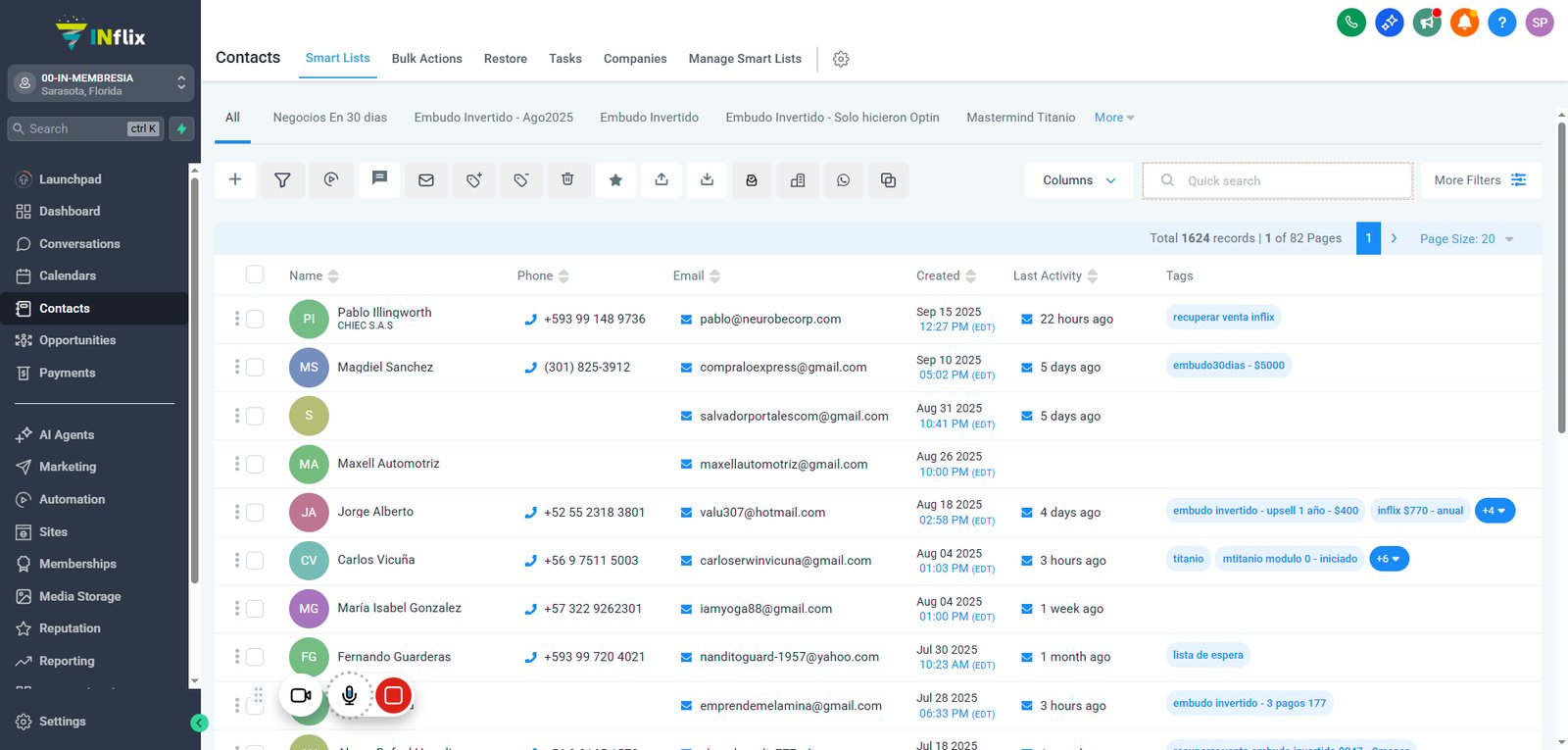Click the Quick search field
The image size is (1568, 750).
1278,180
